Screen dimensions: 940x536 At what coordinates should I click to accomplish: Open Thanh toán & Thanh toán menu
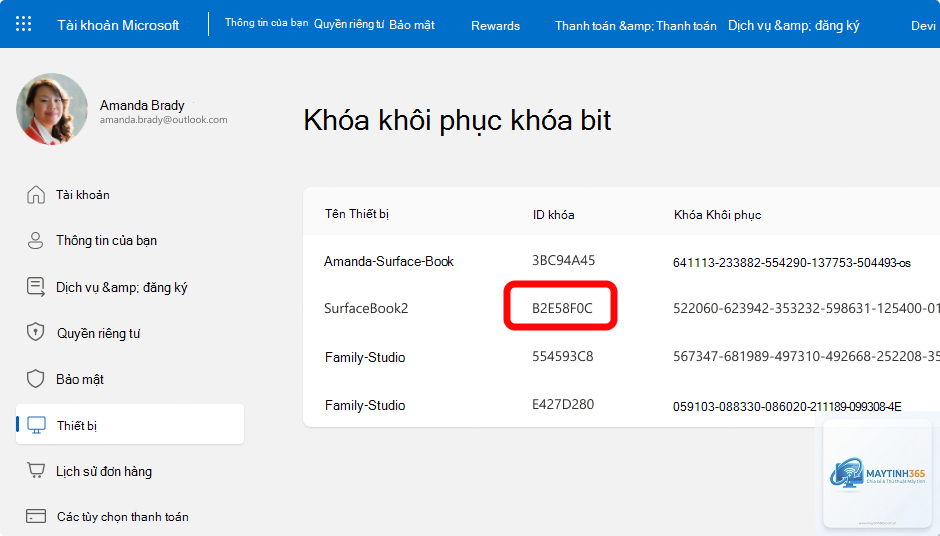click(635, 26)
